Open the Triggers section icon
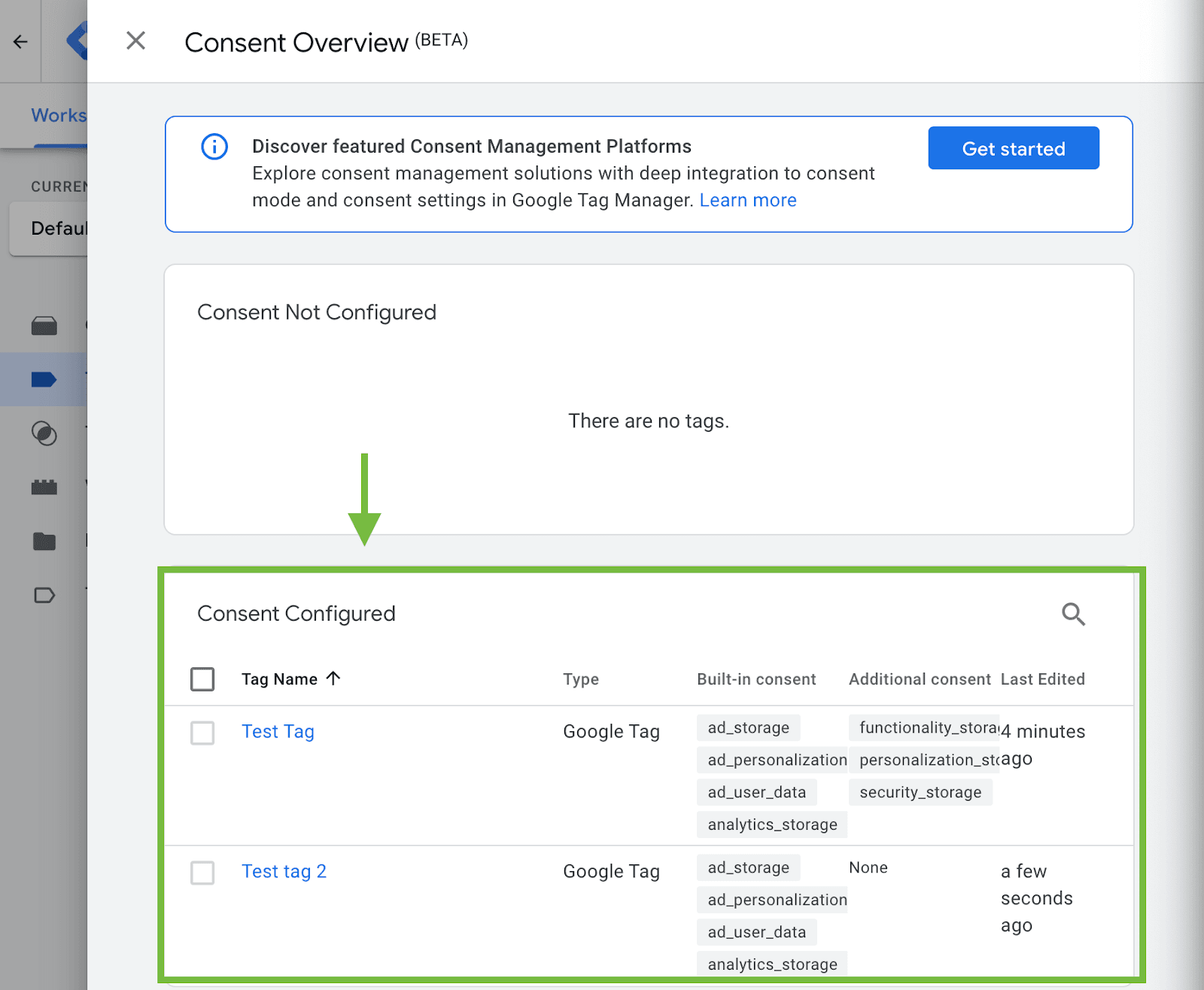 click(x=44, y=435)
